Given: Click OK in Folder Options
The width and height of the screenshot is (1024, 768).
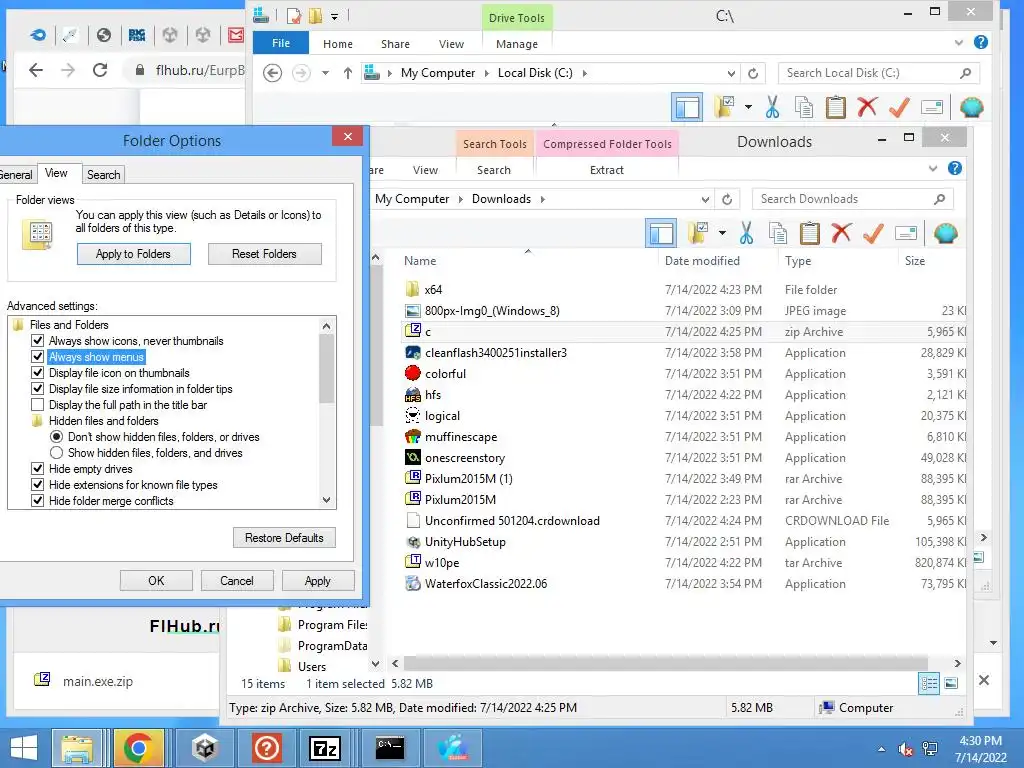Looking at the screenshot, I should (x=156, y=581).
